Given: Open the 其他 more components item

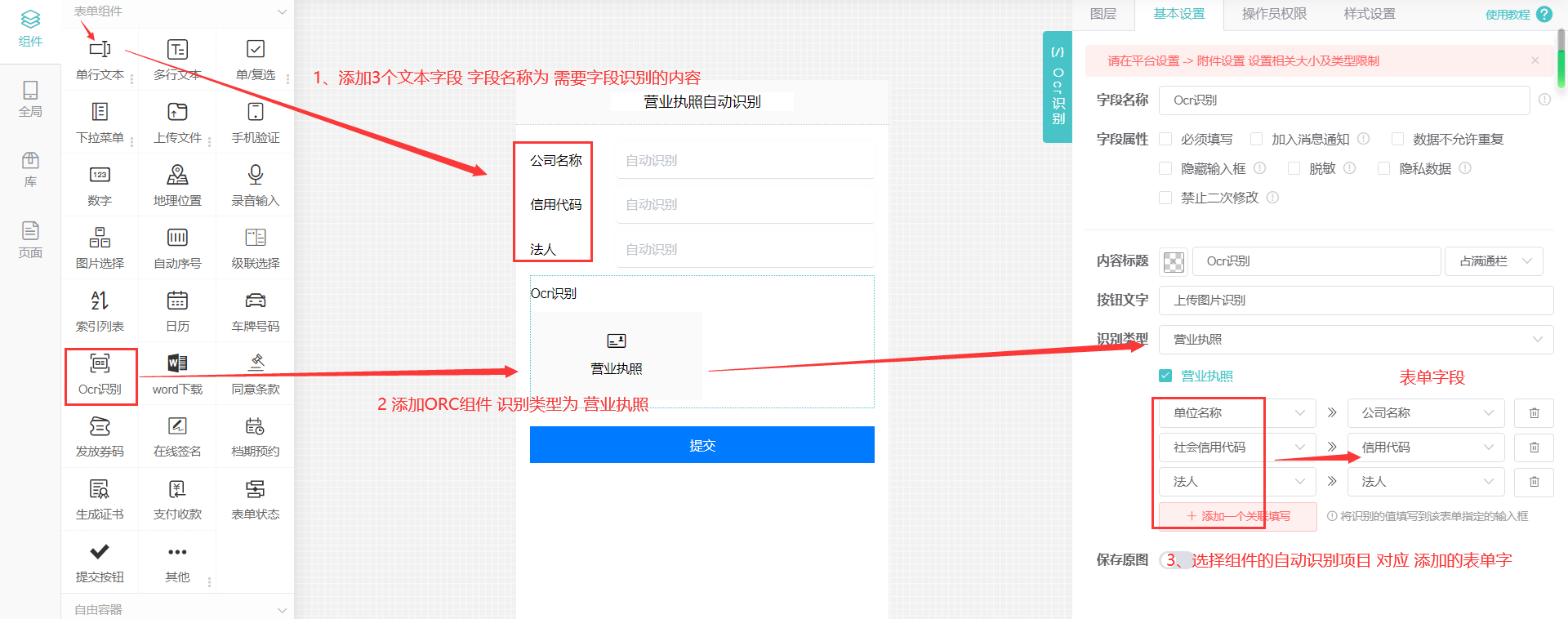Looking at the screenshot, I should click(x=177, y=563).
